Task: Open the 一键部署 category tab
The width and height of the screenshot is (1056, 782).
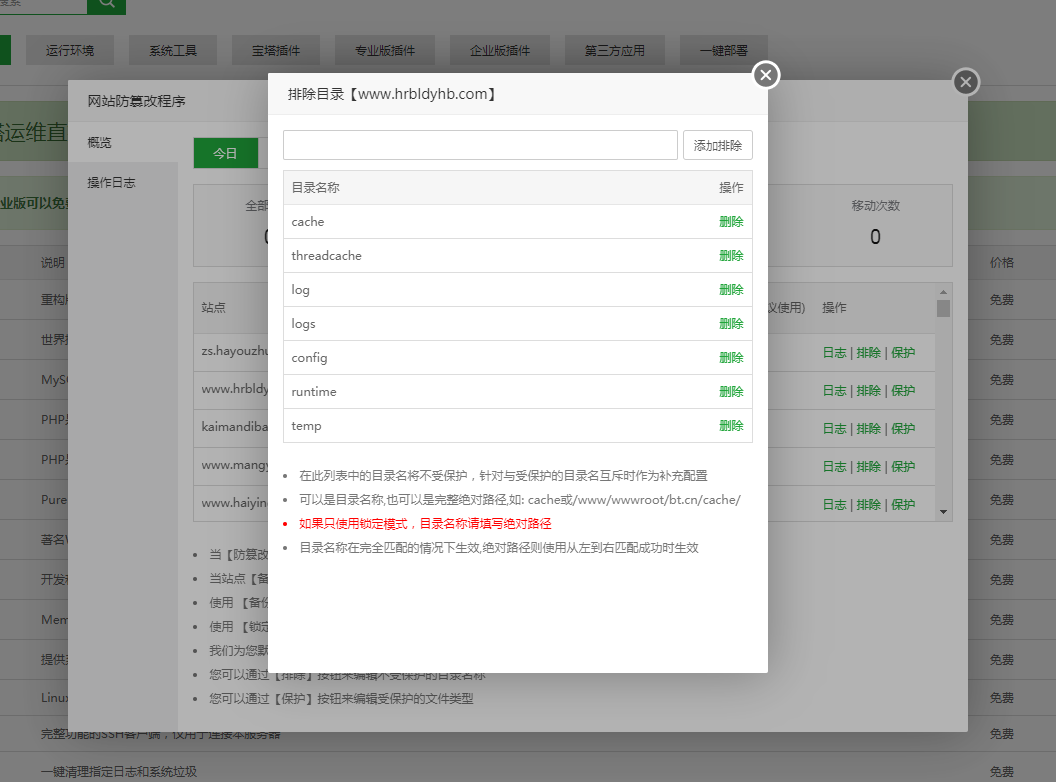Action: pyautogui.click(x=724, y=51)
